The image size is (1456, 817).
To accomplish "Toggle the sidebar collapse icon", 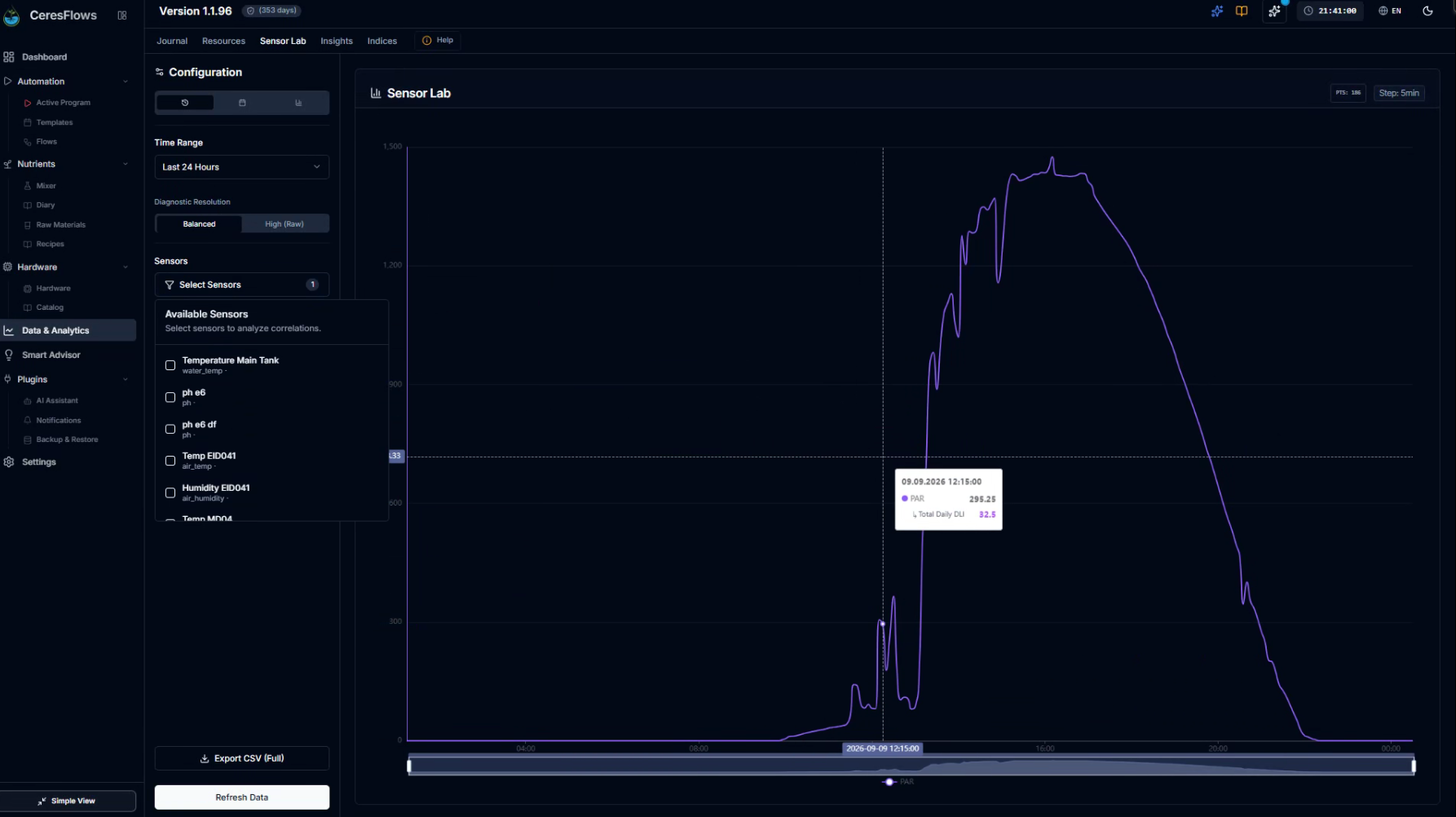I will (x=122, y=15).
